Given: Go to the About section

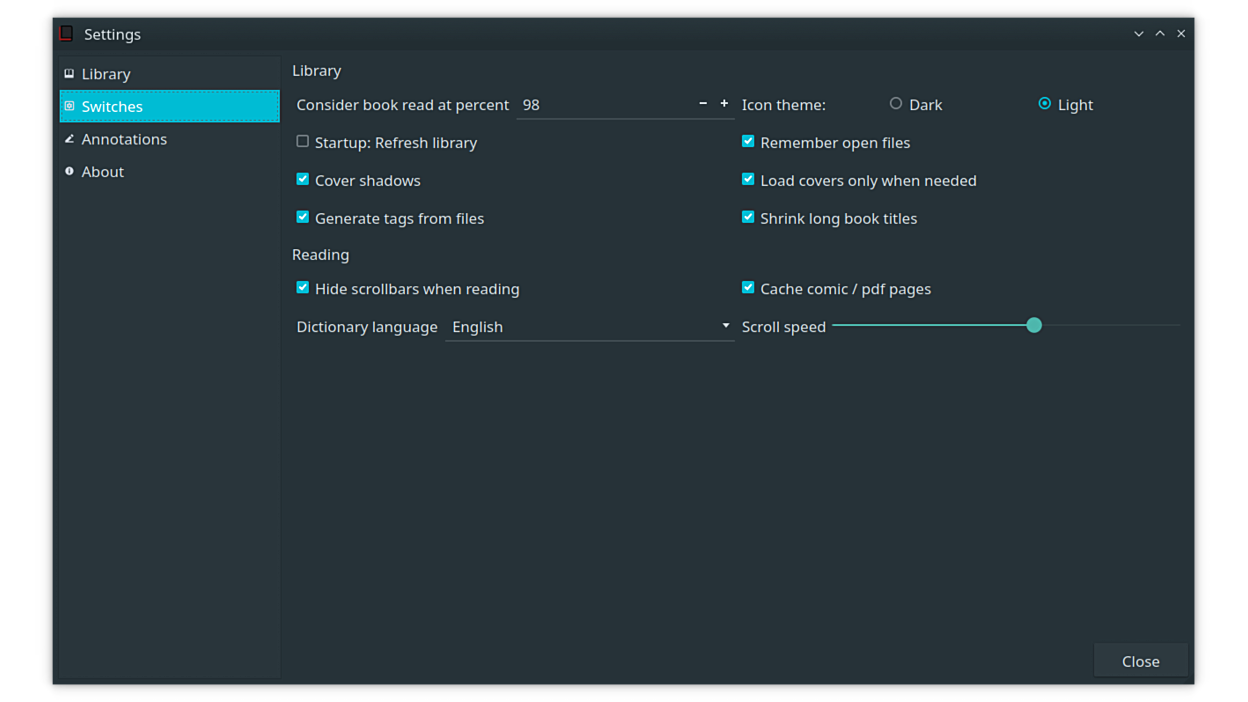Looking at the screenshot, I should tap(103, 172).
